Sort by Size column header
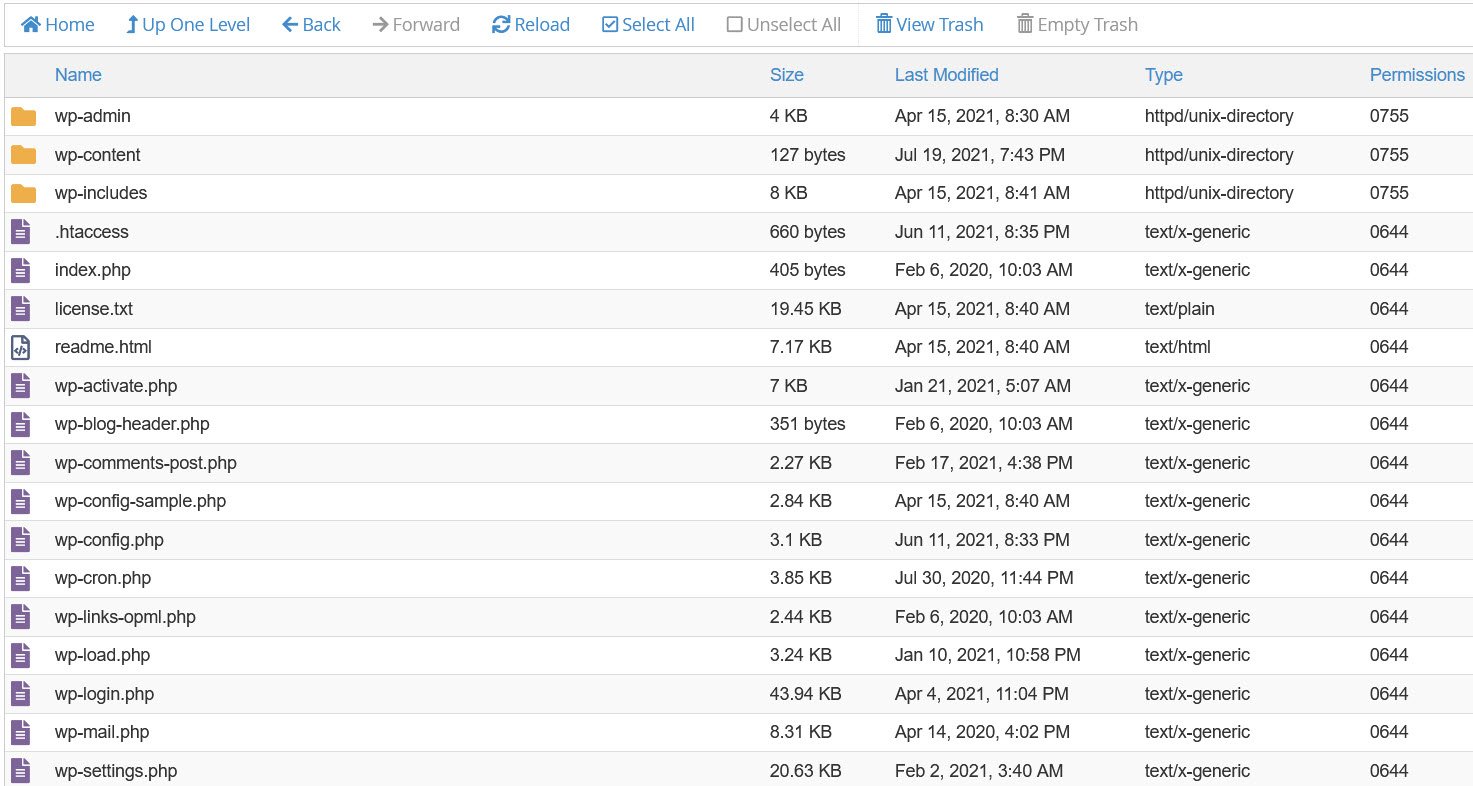Screen dimensions: 1473x786 [x=787, y=75]
